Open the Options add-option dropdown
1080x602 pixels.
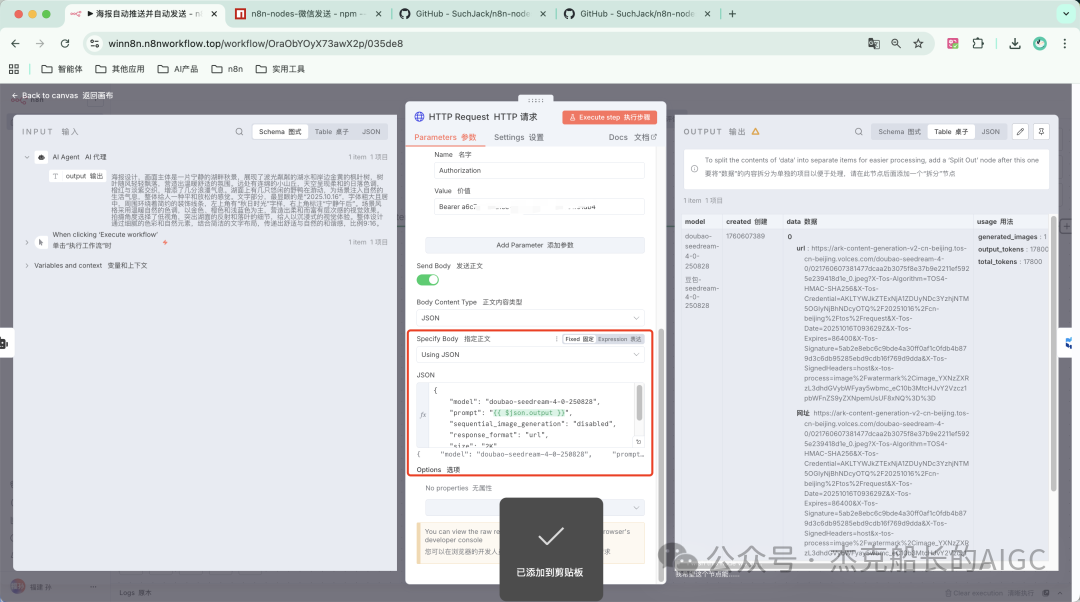534,507
